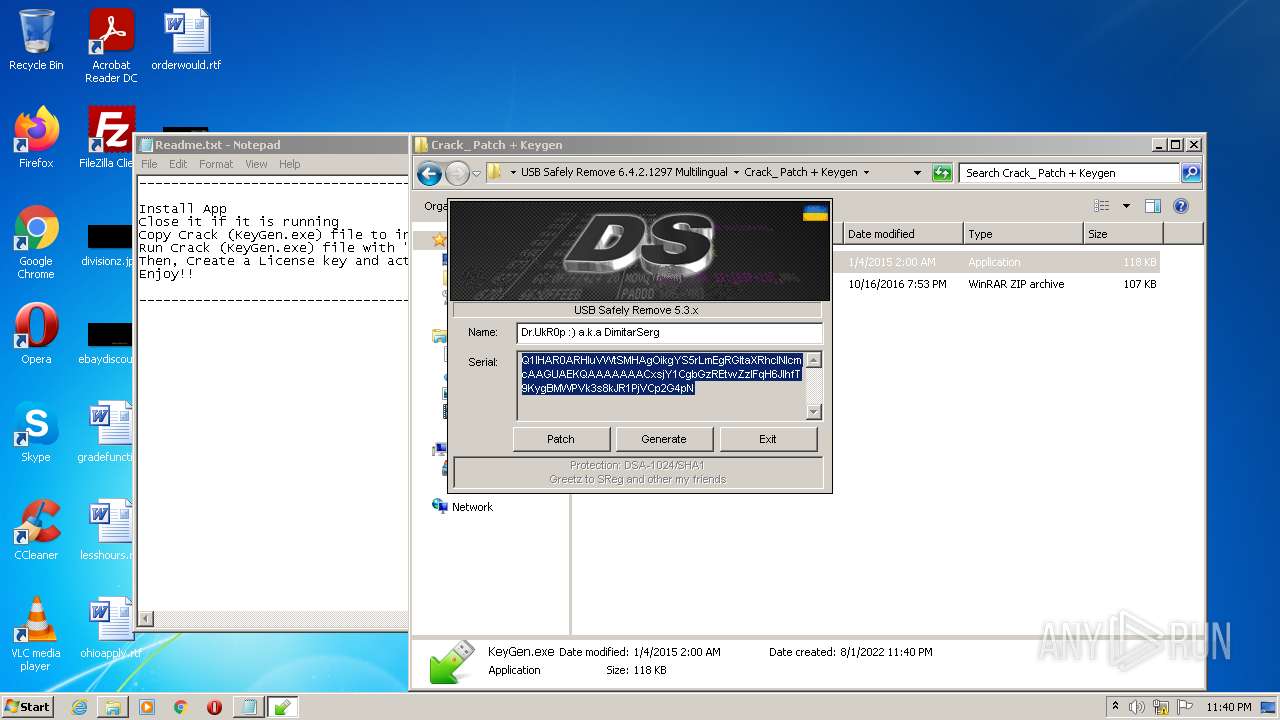Select the gradefunction document icon
Viewport: 1280px width, 720px height.
[x=108, y=432]
